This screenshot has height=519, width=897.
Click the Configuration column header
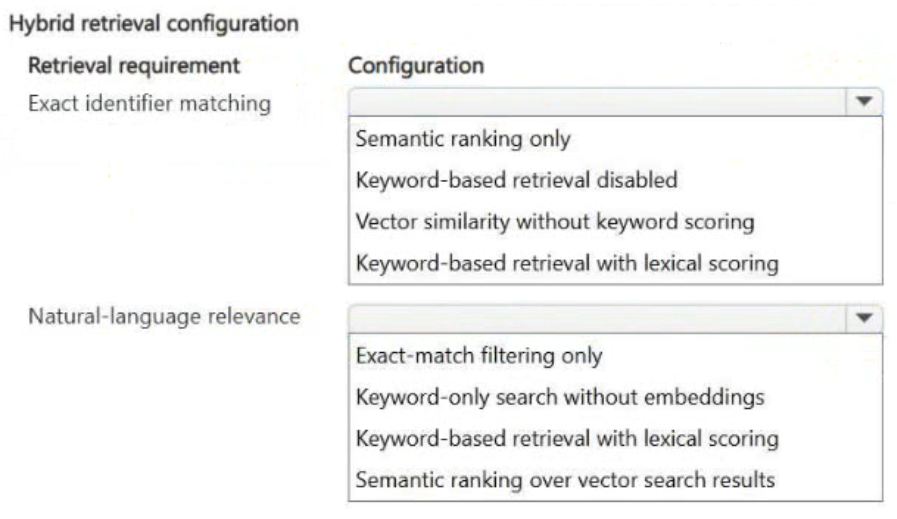(x=416, y=66)
